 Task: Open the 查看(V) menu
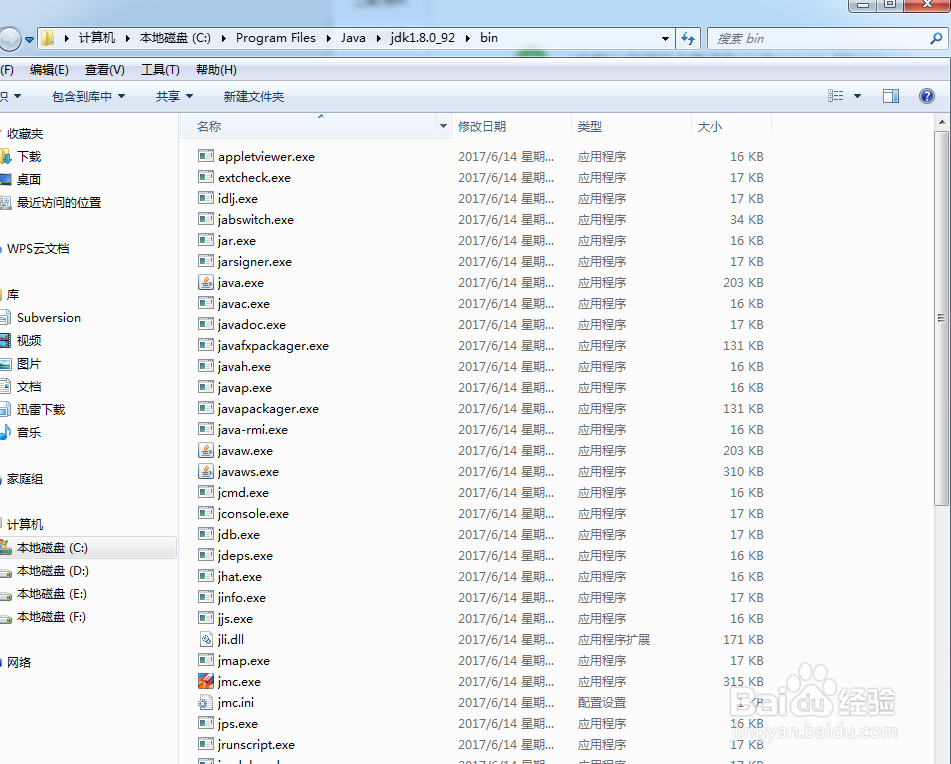[105, 70]
